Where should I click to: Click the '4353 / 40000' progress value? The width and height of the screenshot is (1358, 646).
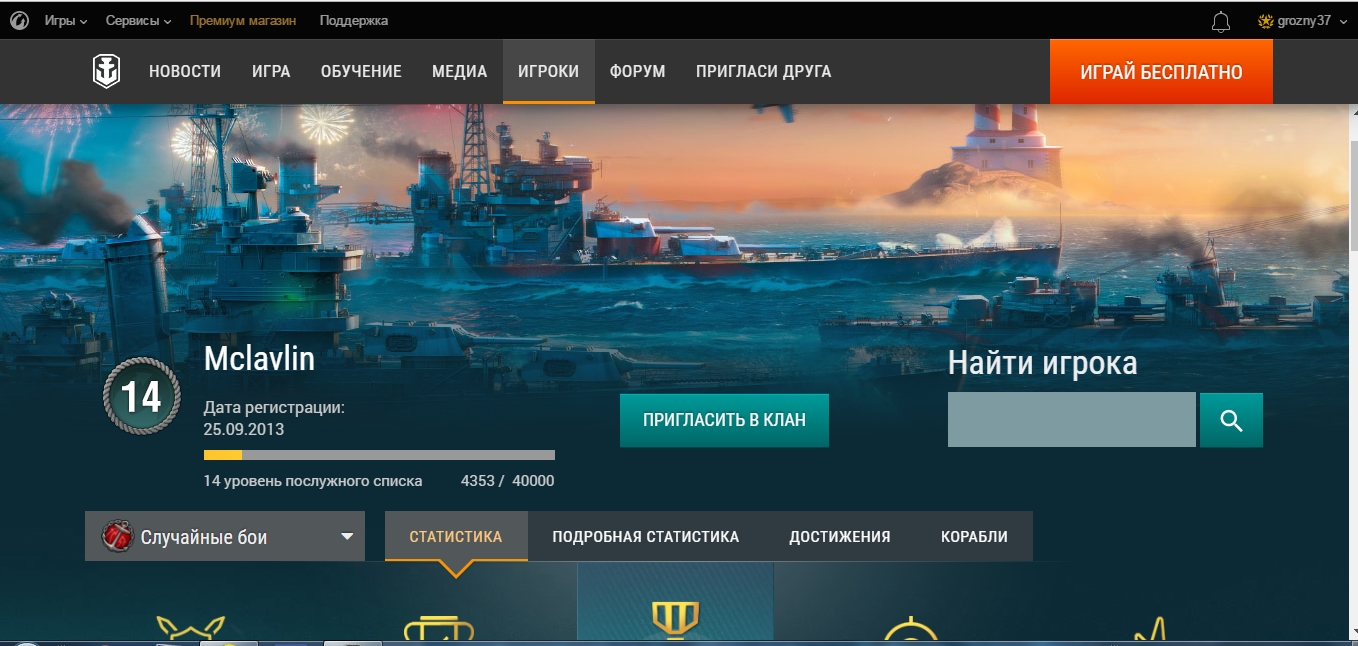pos(507,481)
